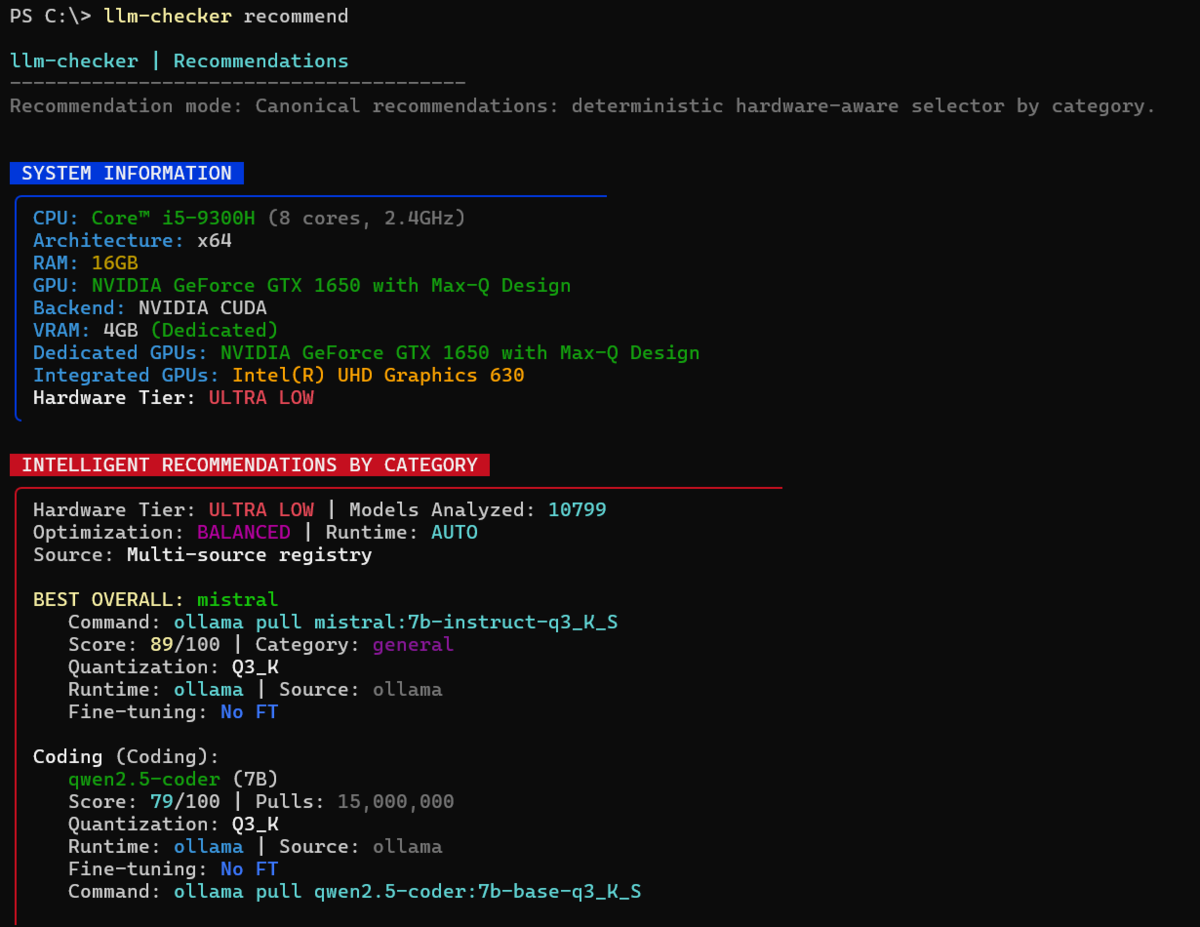Click the SYSTEM INFORMATION header badge
This screenshot has height=927, width=1200.
[127, 173]
